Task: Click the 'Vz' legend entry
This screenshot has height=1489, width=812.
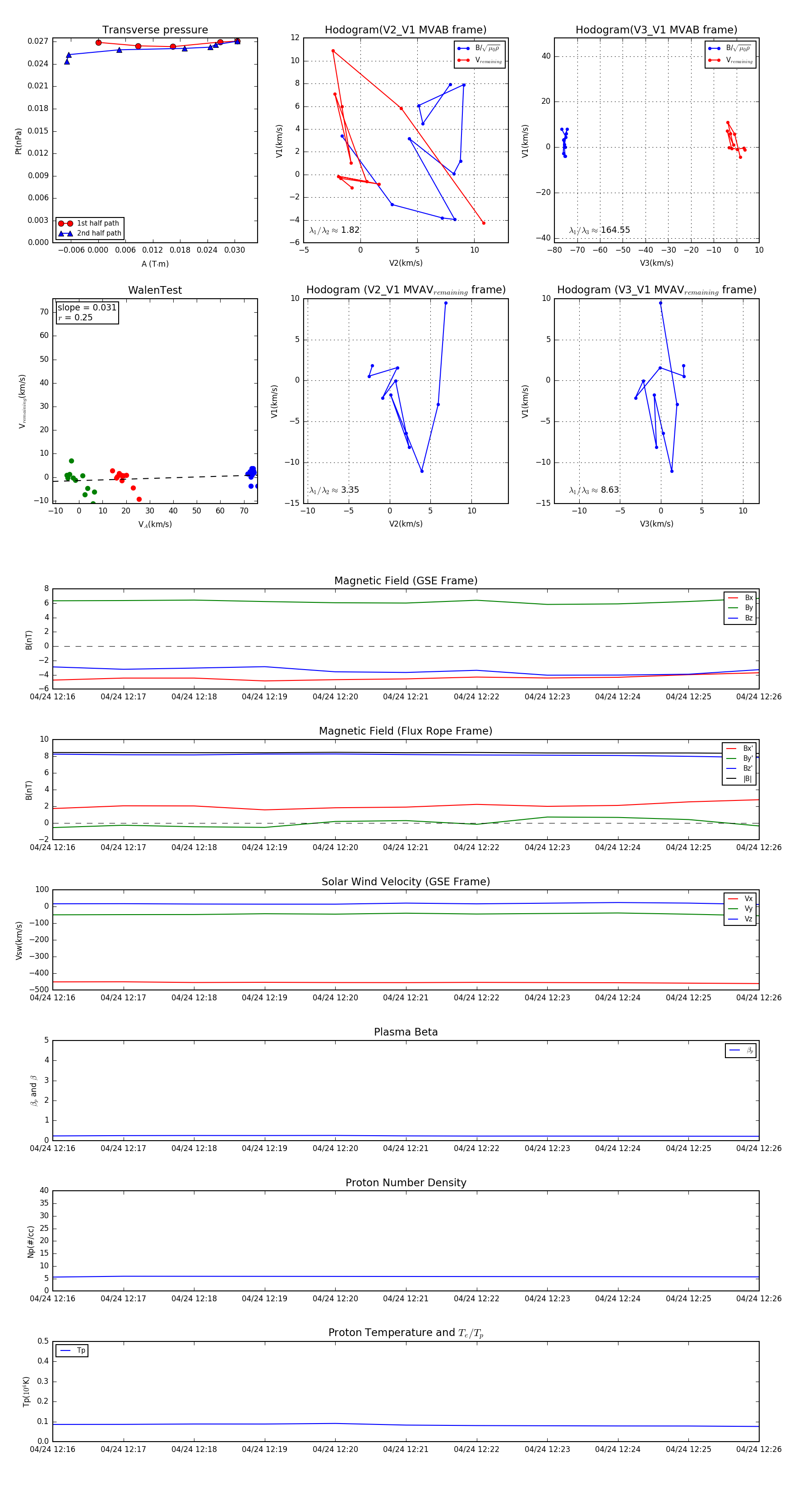Action: tap(740, 919)
